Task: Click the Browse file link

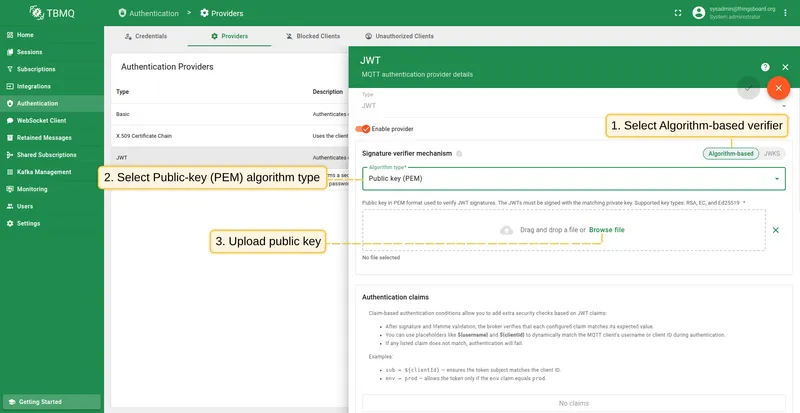Action: pyautogui.click(x=607, y=230)
